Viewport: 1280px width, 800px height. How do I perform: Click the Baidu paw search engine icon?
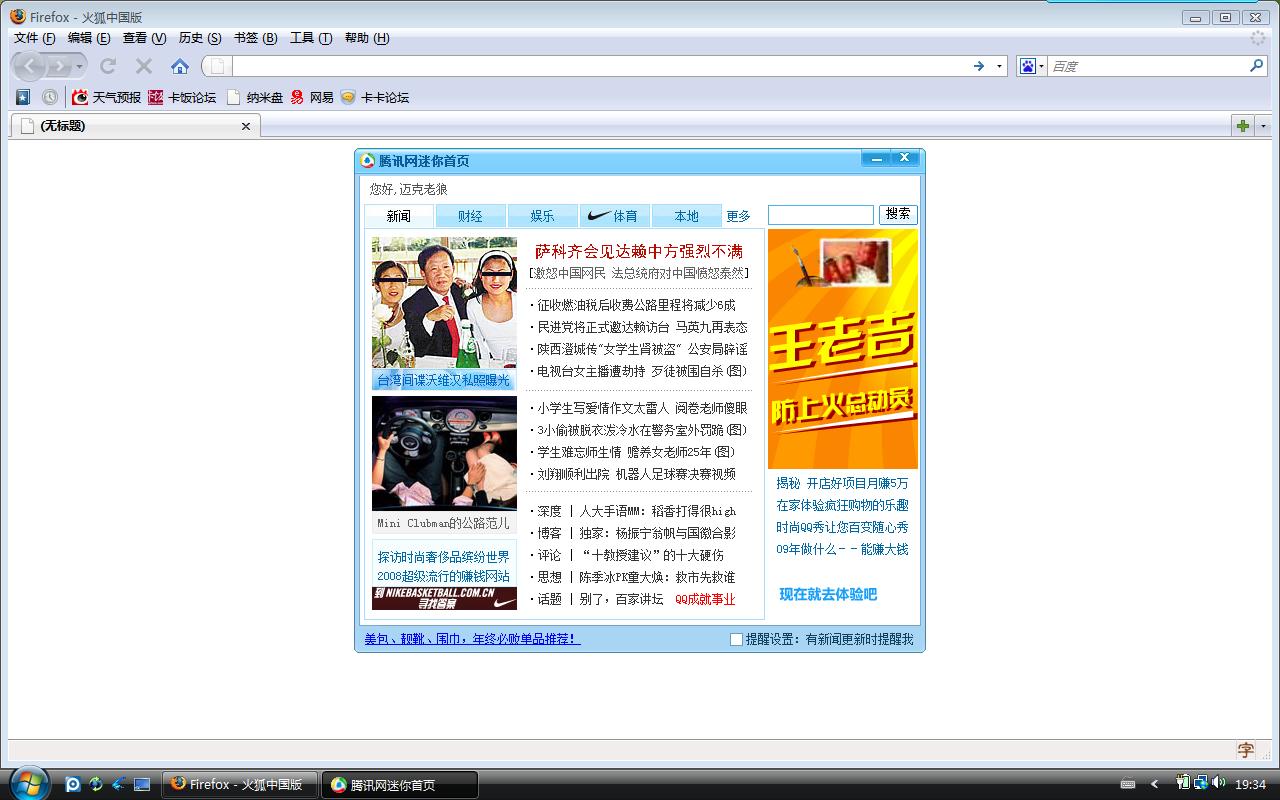click(1027, 66)
